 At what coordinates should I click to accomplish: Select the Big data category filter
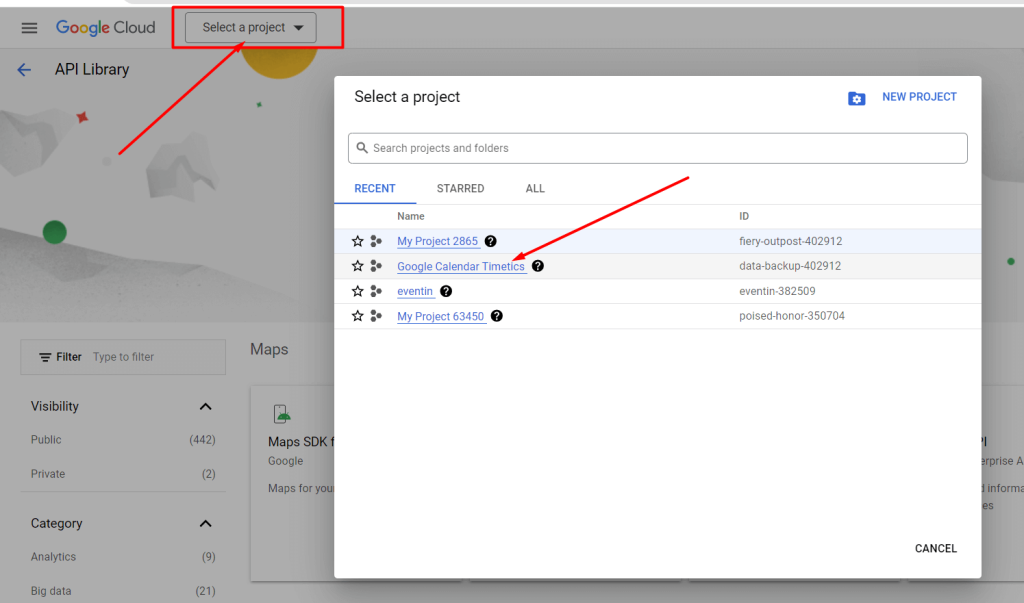pos(51,591)
